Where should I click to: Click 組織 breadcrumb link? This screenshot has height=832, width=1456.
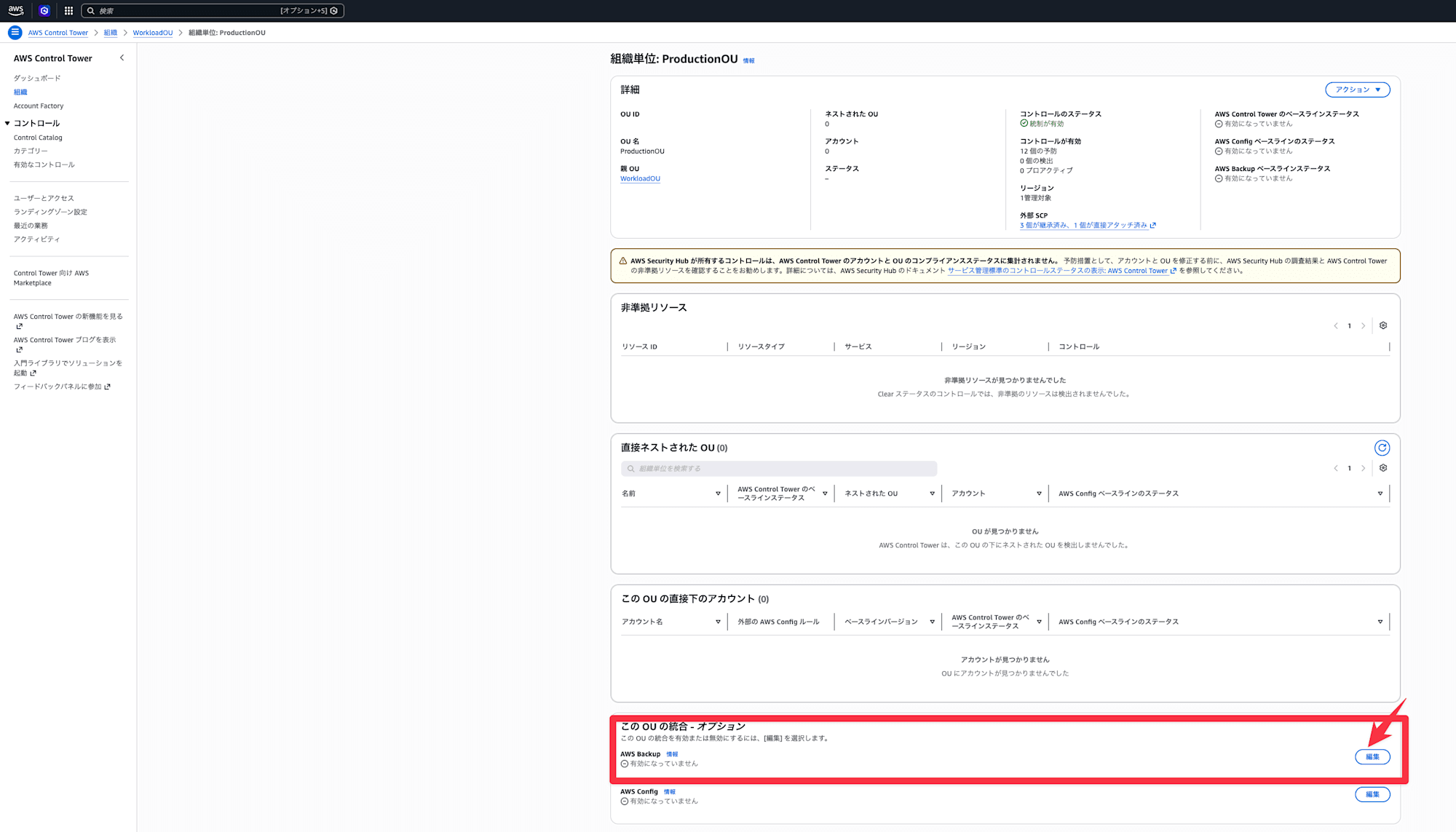tap(111, 33)
